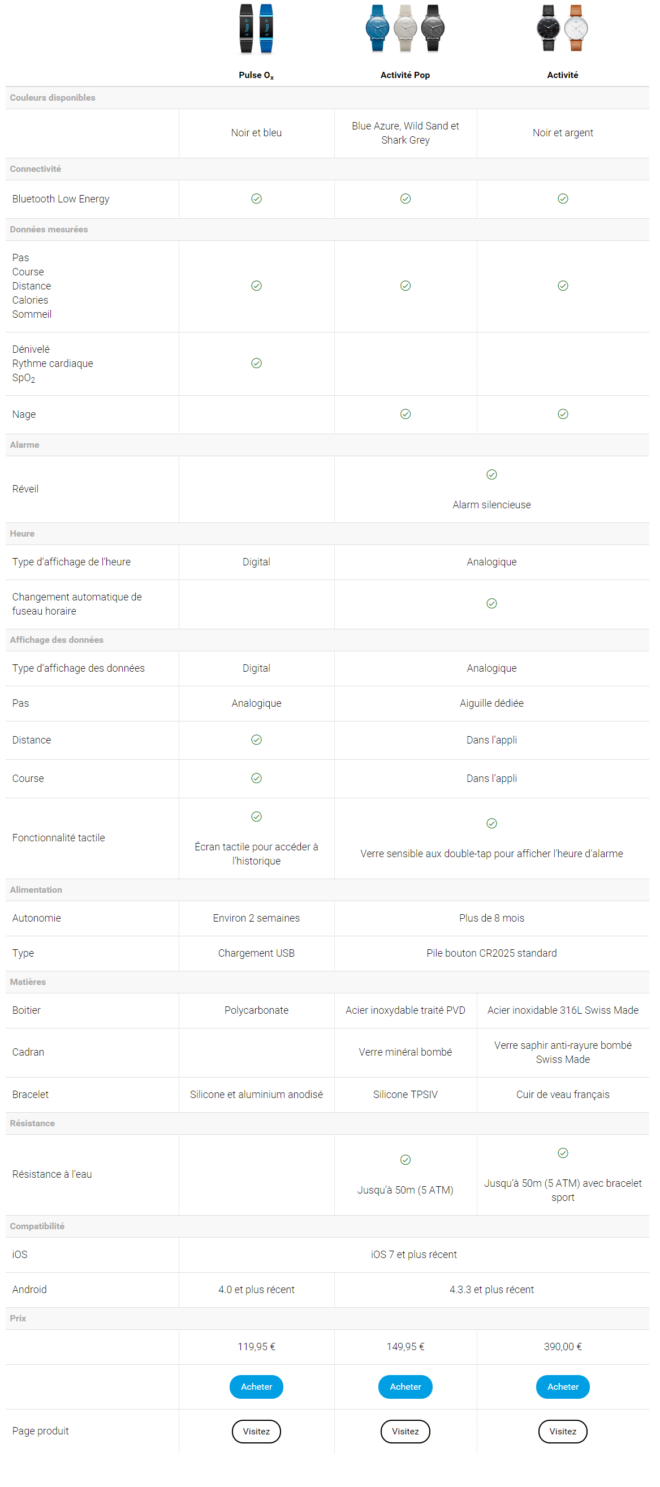660x1487 pixels.
Task: Open Activité Pop product page via Visitez
Action: (x=405, y=1431)
